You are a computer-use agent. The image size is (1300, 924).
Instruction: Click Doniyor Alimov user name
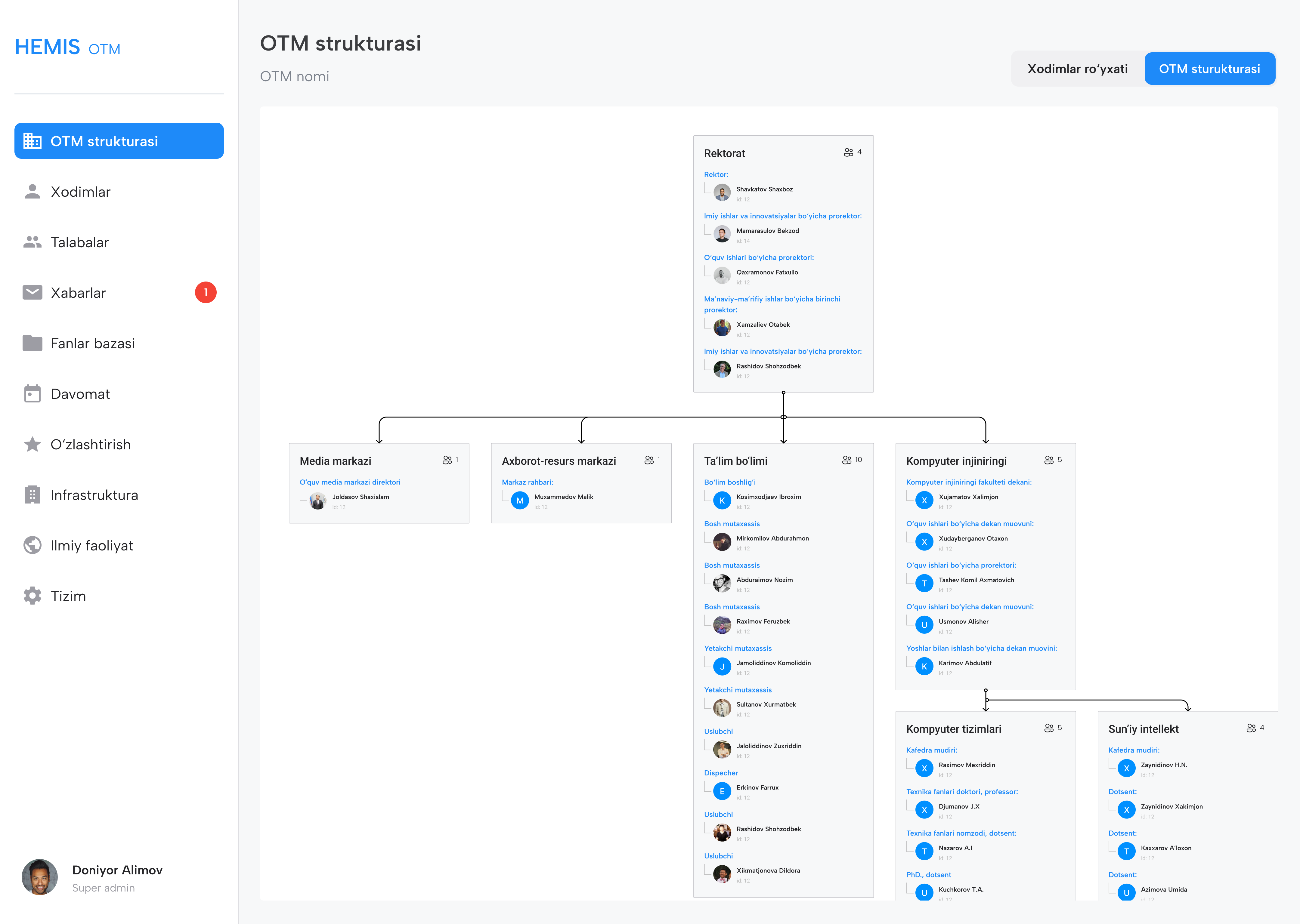[x=117, y=870]
